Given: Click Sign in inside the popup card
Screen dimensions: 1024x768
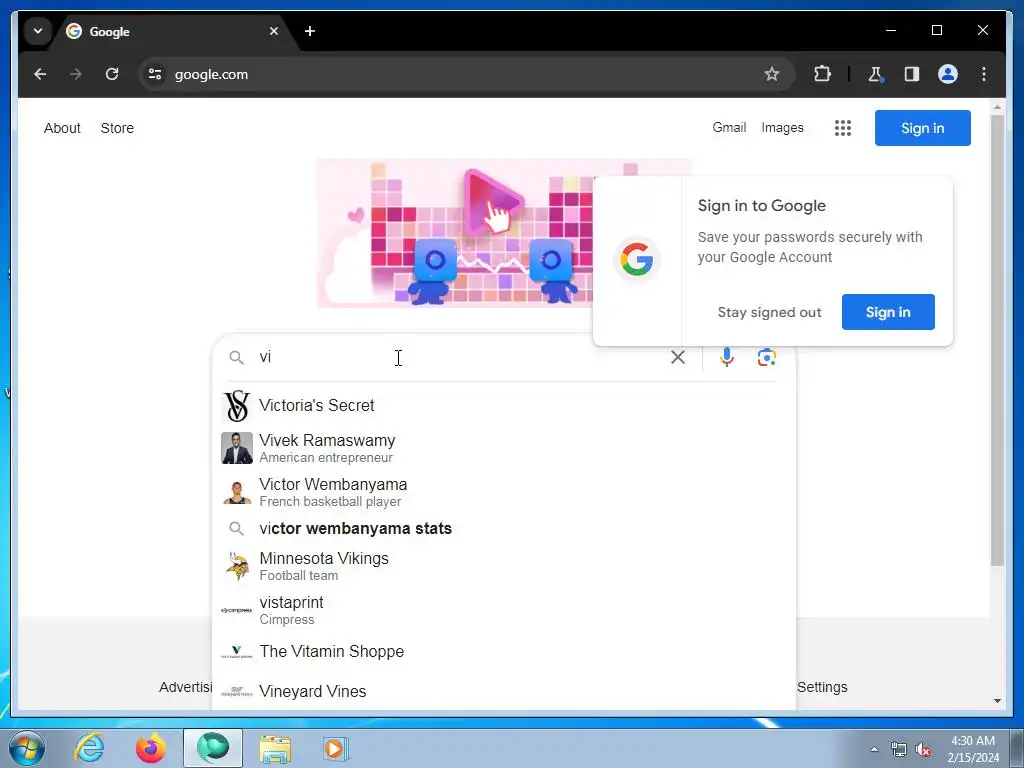Looking at the screenshot, I should pyautogui.click(x=888, y=312).
